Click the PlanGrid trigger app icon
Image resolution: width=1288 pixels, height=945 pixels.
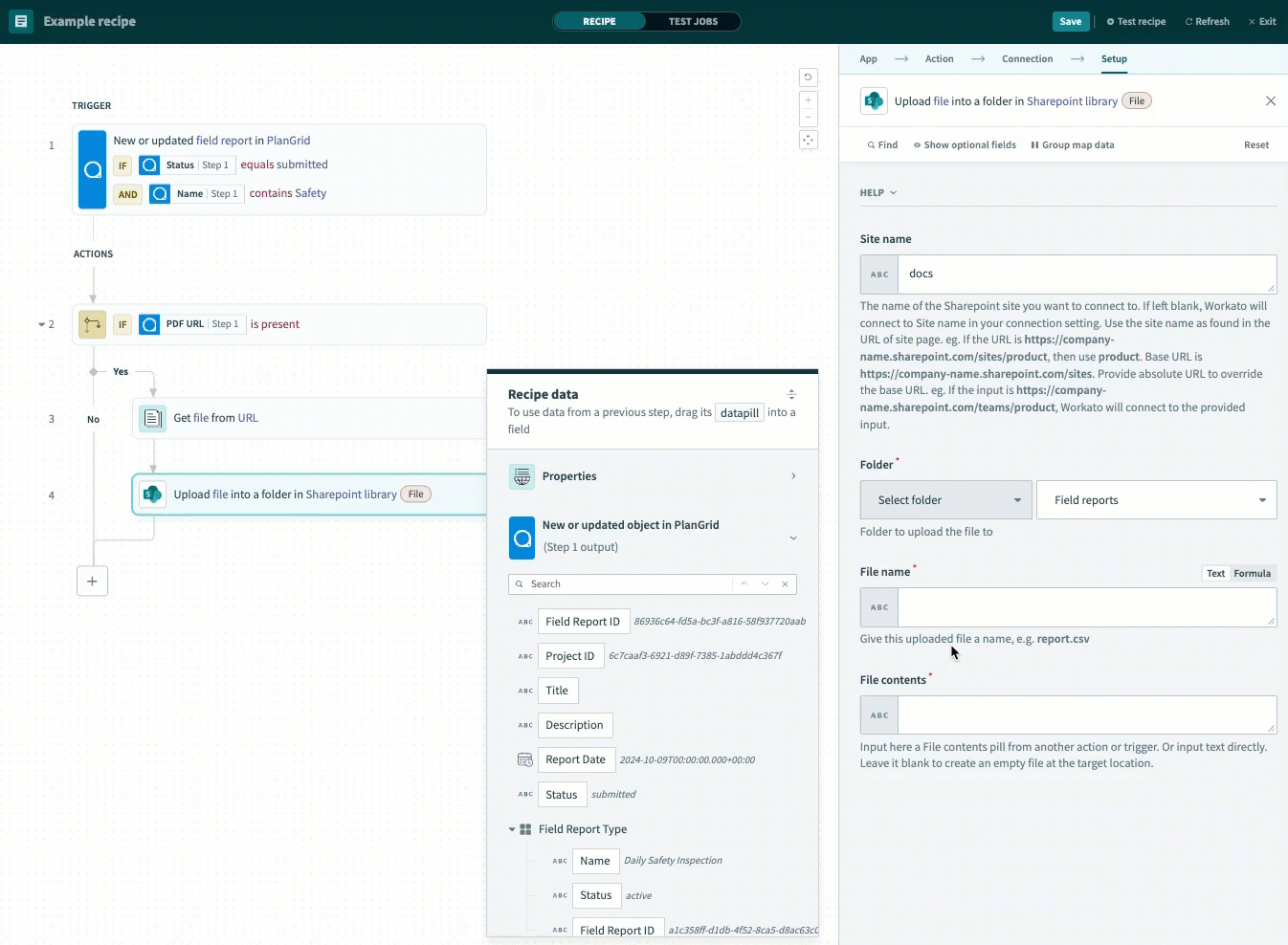[93, 169]
